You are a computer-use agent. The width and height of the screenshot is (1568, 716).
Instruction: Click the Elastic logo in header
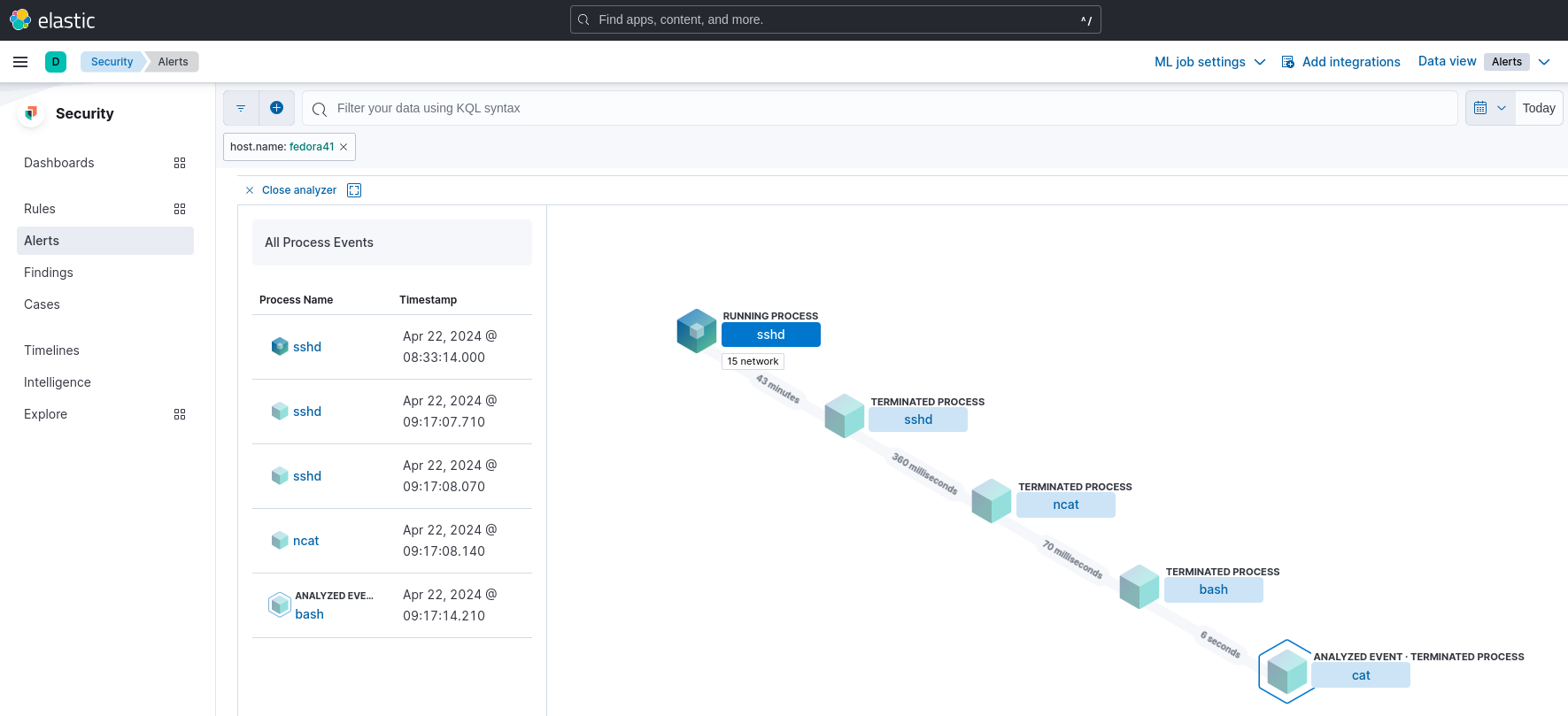[51, 19]
